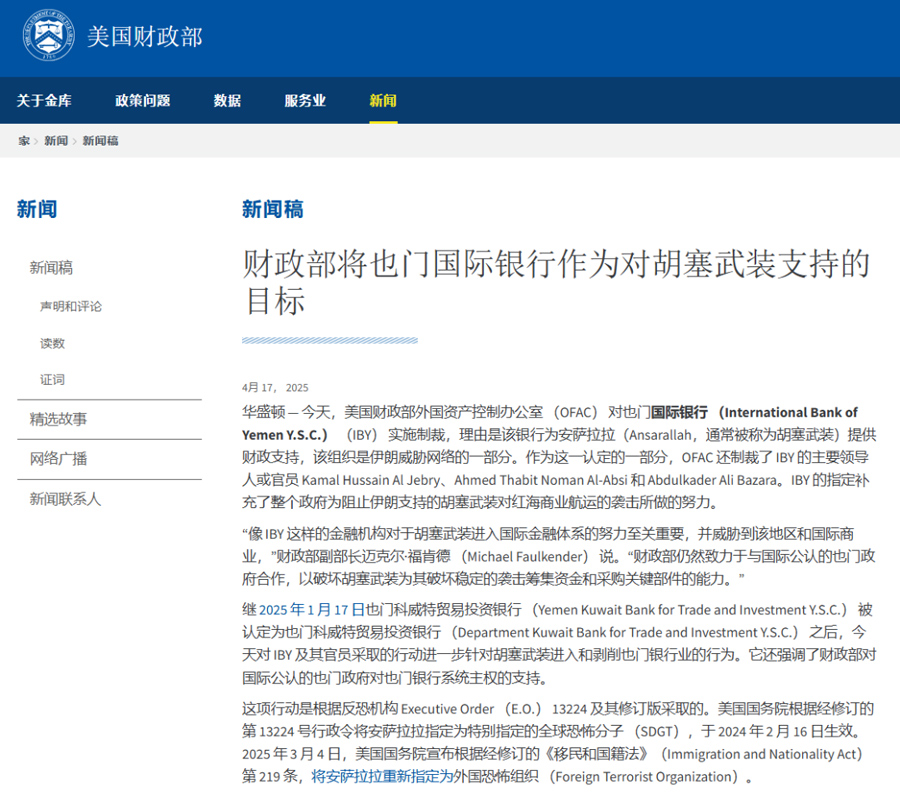900x797 pixels.
Task: Open the 关于金库 menu
Action: (44, 101)
